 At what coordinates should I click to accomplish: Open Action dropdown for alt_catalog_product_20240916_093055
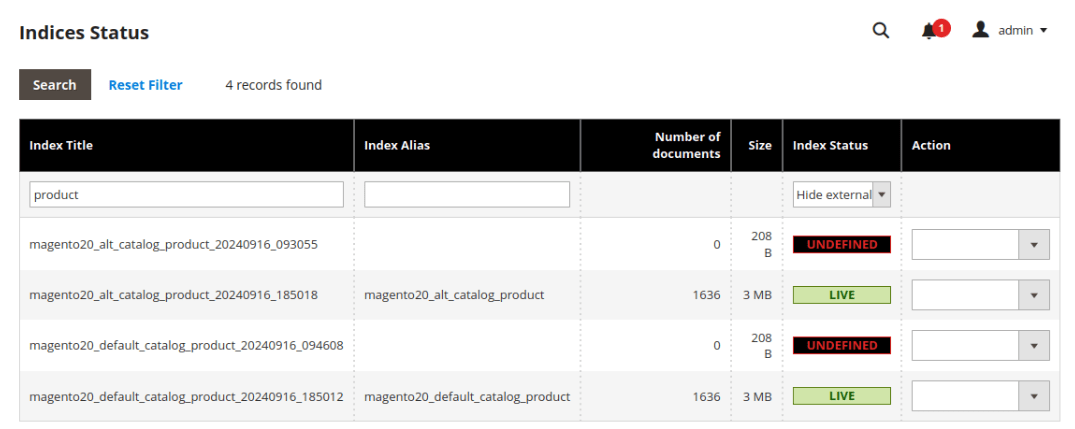click(x=980, y=244)
